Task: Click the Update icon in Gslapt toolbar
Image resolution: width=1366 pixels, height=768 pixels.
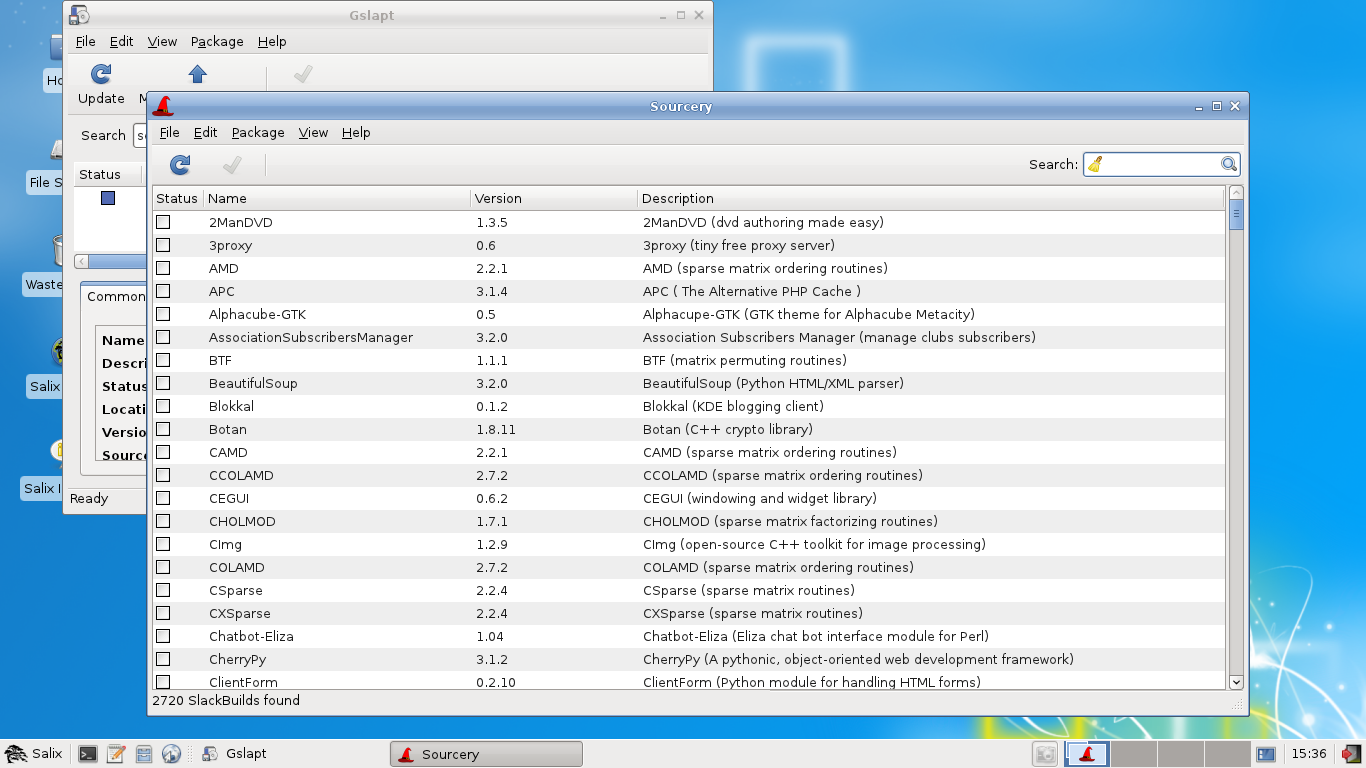Action: pos(101,74)
